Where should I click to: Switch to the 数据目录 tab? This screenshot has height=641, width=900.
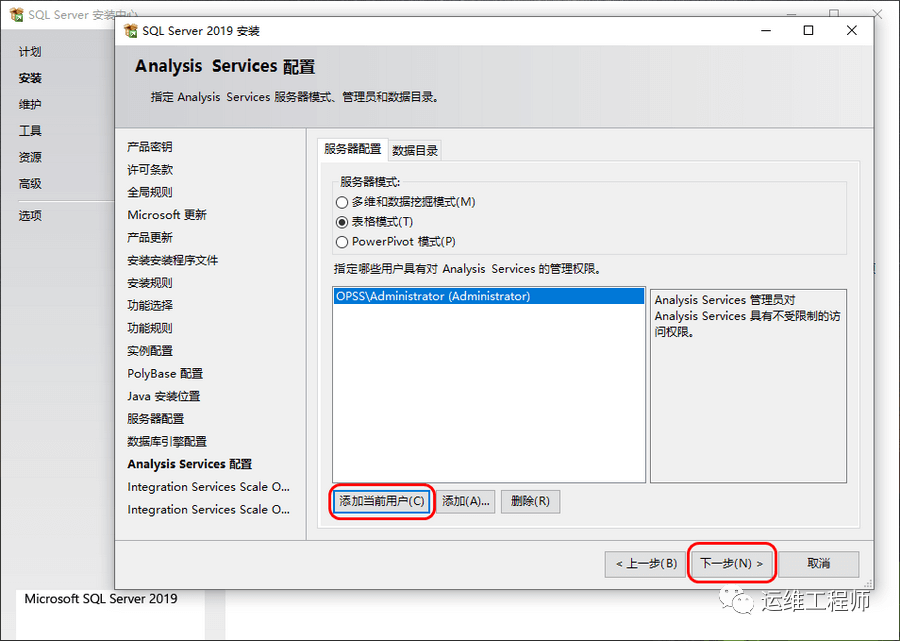pyautogui.click(x=415, y=150)
